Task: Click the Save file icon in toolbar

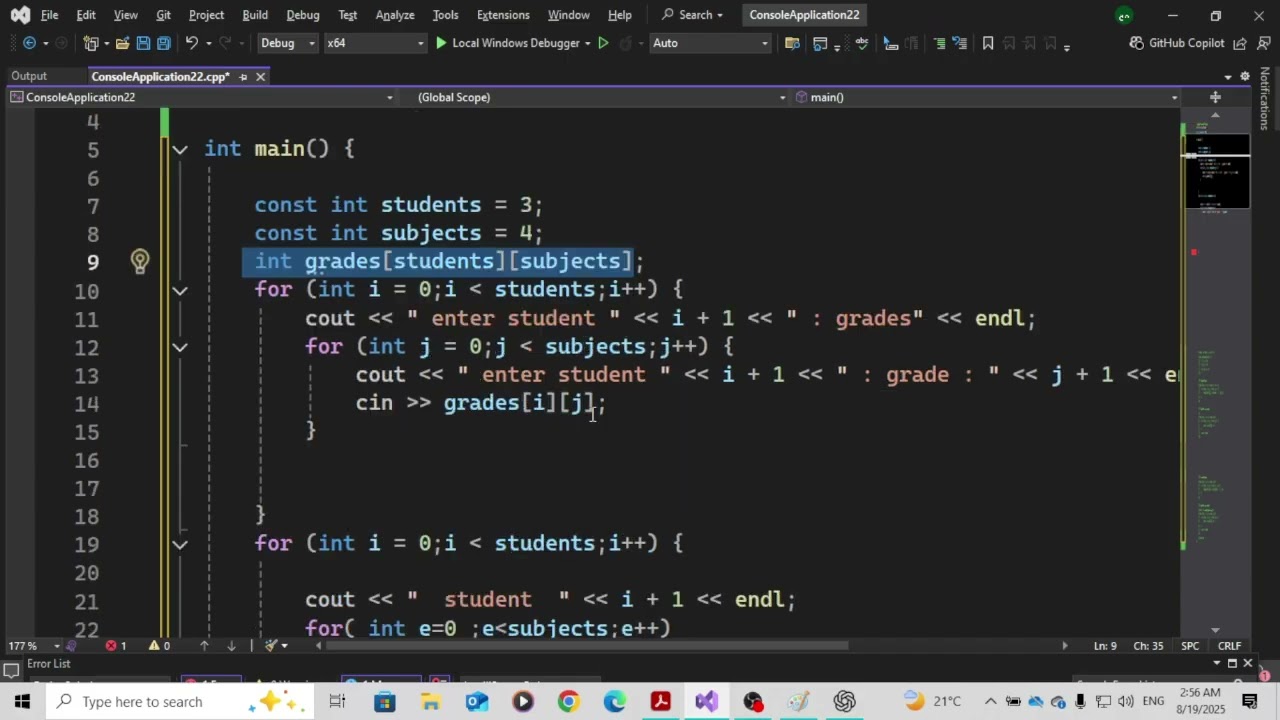Action: (143, 43)
